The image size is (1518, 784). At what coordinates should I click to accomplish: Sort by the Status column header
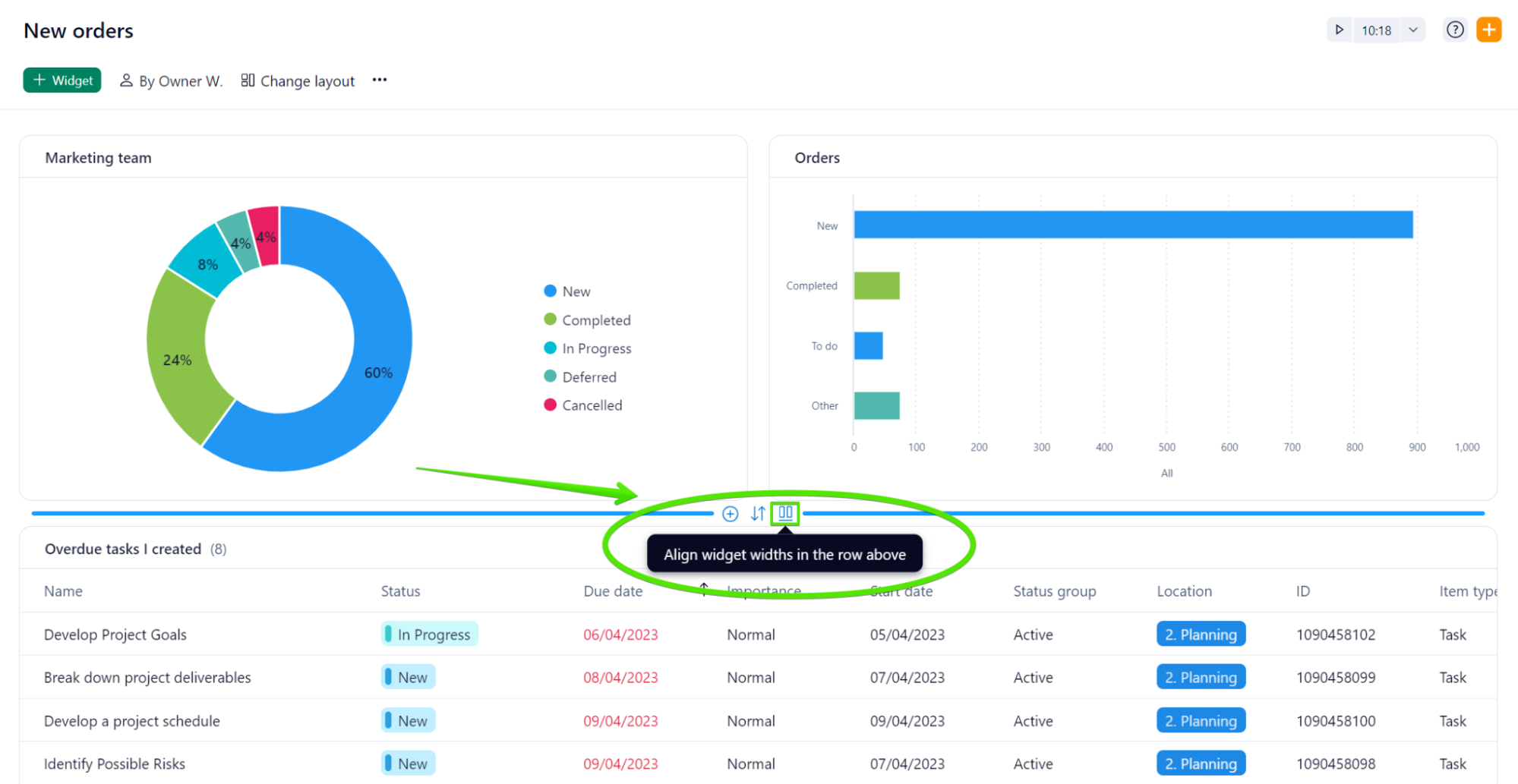[x=400, y=591]
